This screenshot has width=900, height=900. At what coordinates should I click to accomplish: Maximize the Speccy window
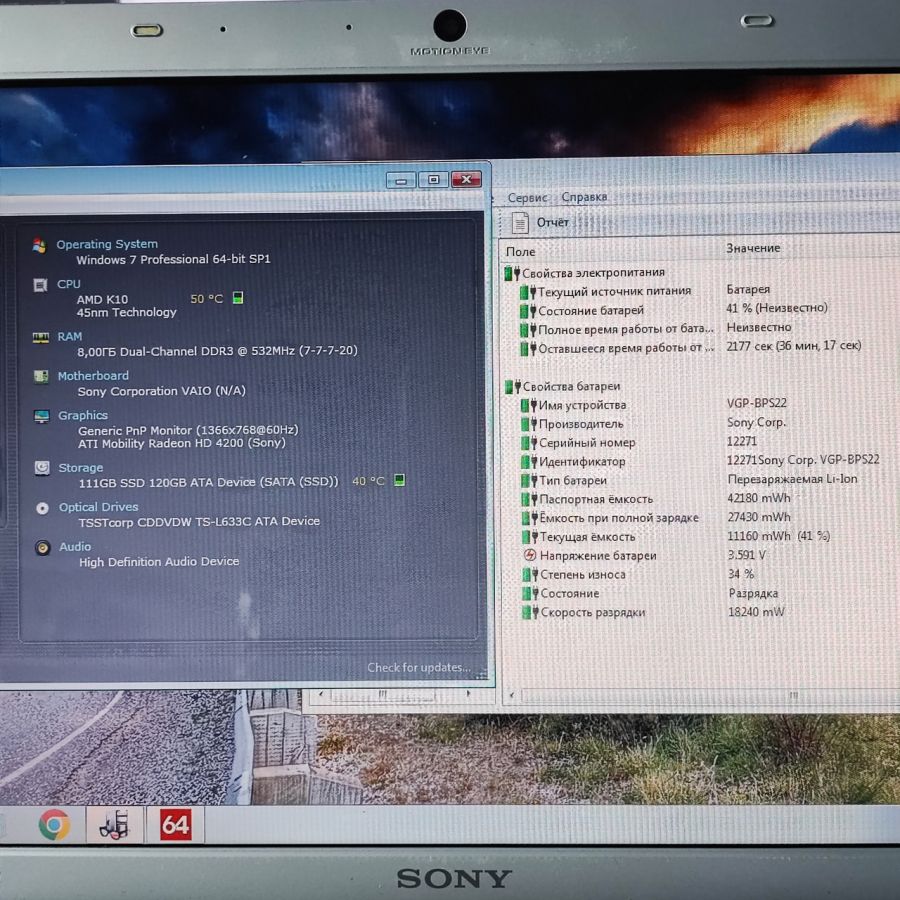coord(433,180)
